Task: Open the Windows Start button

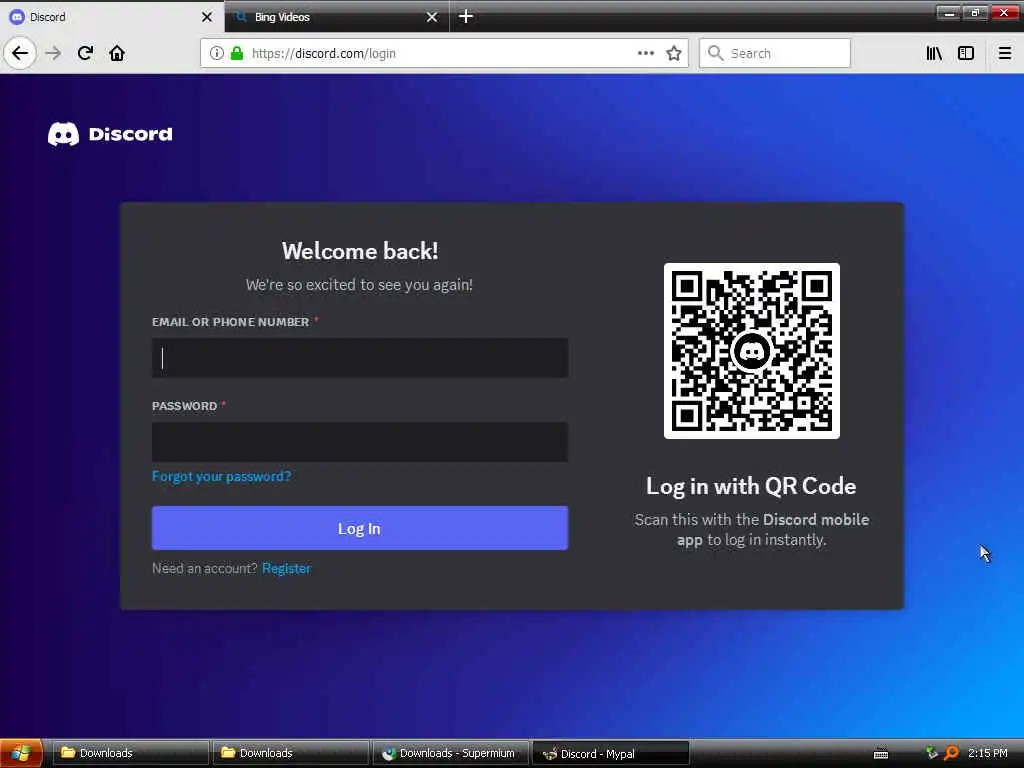Action: (22, 753)
